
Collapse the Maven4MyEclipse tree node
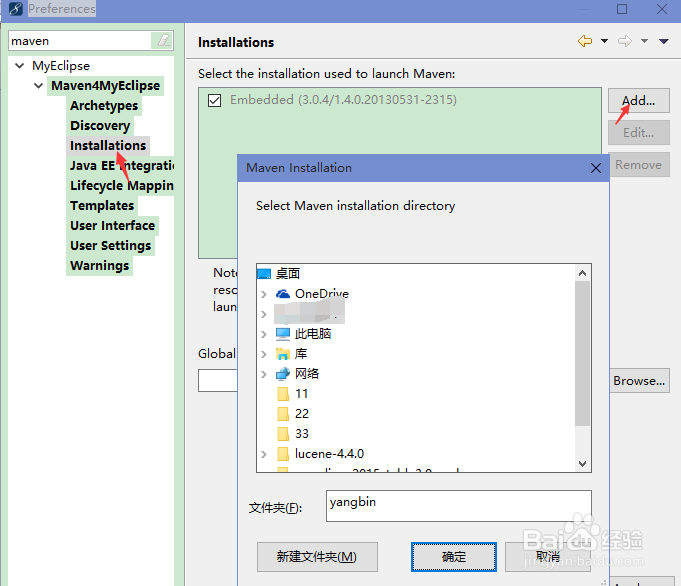tap(39, 86)
